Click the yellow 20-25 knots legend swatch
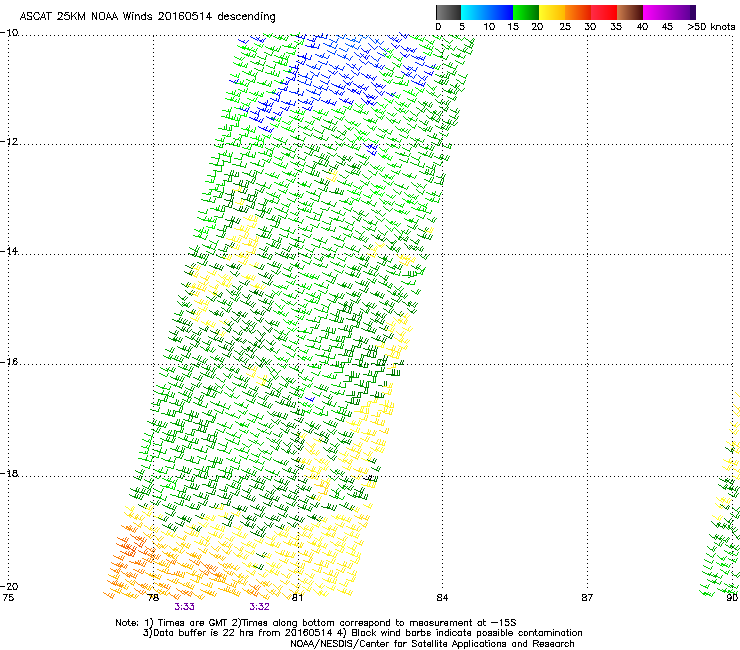Image resolution: width=740 pixels, height=650 pixels. click(552, 12)
